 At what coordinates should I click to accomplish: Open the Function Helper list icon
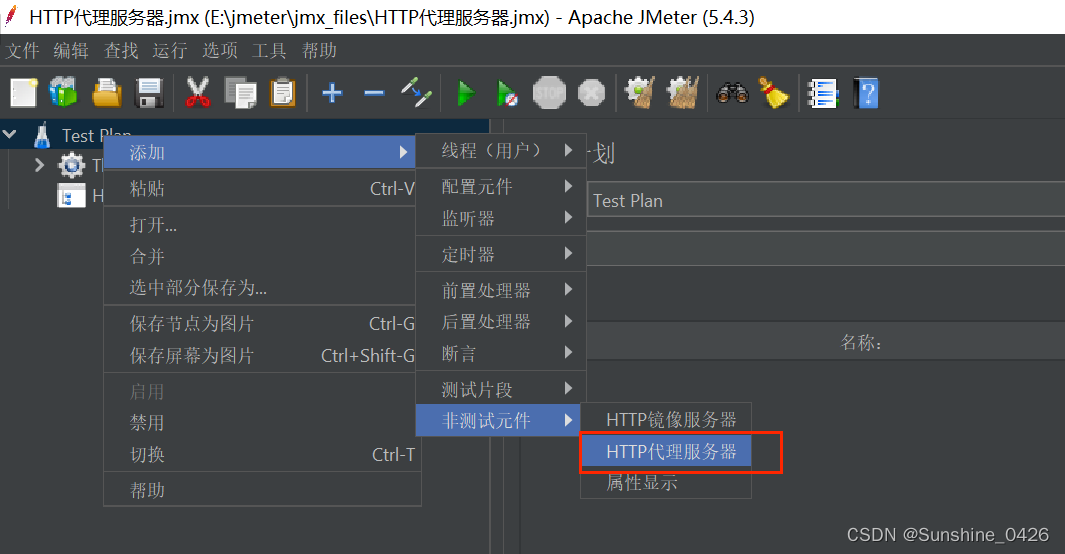(823, 93)
